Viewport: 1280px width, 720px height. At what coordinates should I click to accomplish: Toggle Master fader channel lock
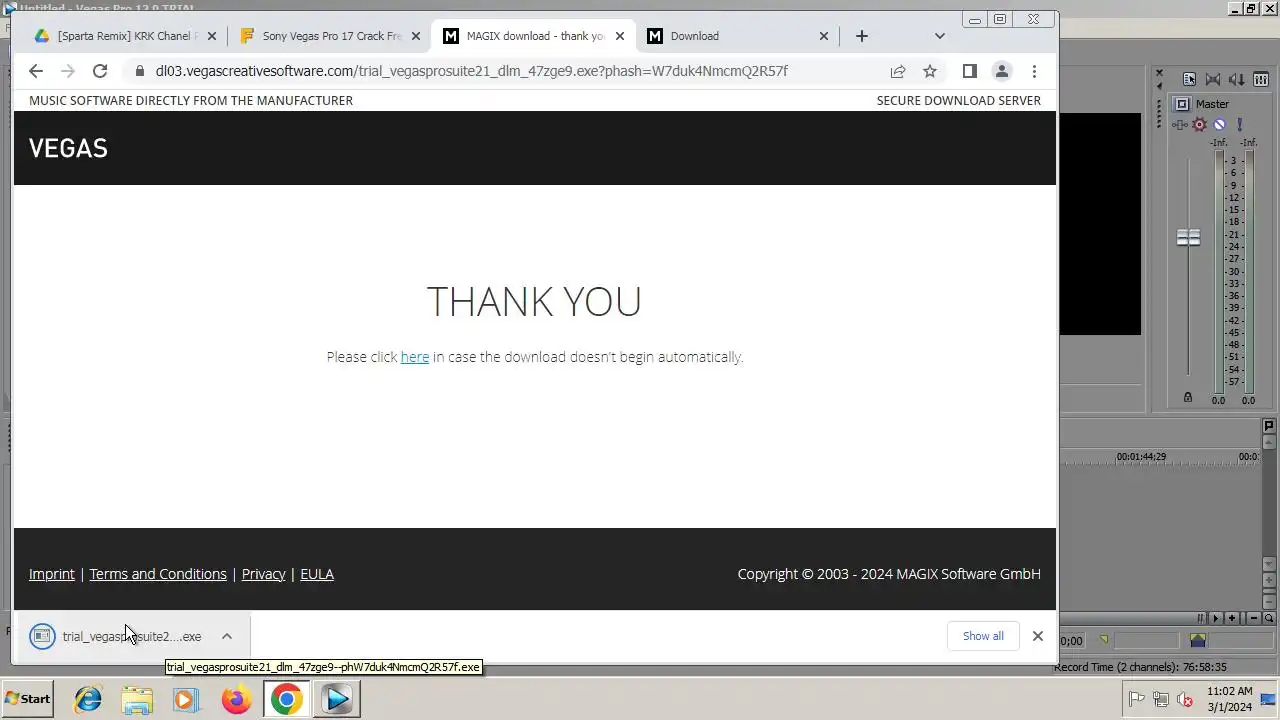point(1188,397)
